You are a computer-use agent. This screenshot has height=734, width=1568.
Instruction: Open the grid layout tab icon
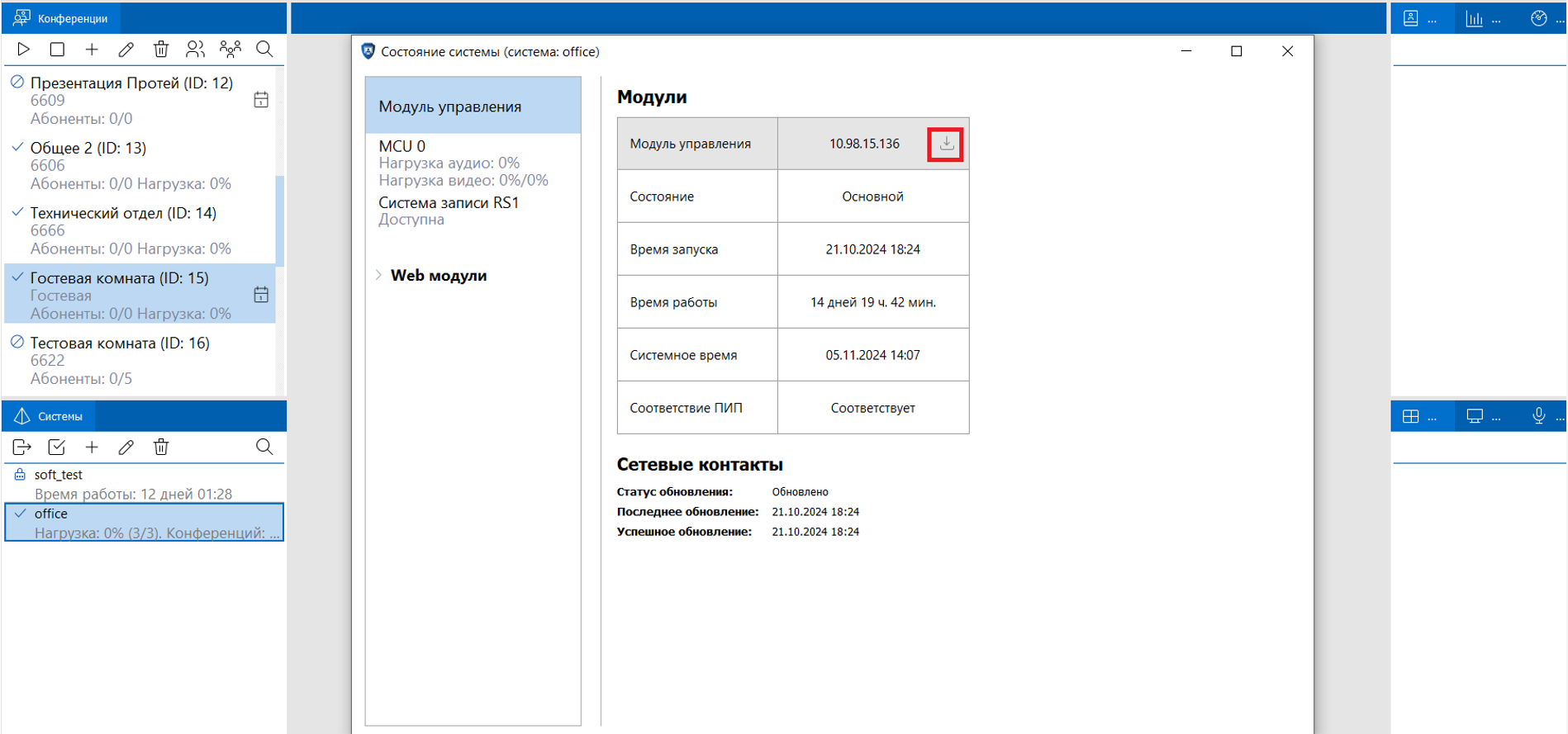point(1411,416)
